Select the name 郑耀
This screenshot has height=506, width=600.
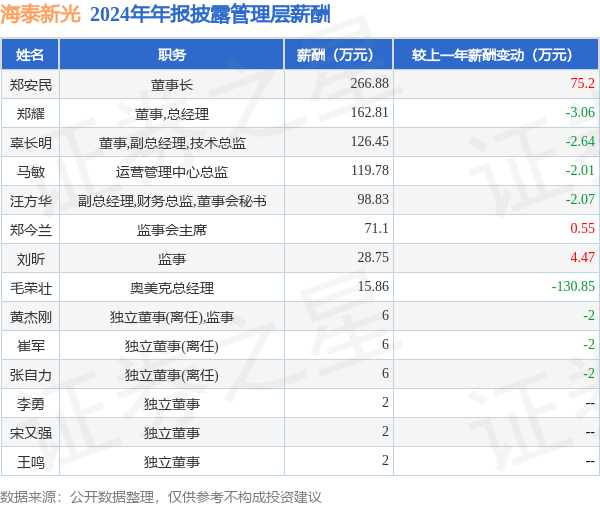30,114
